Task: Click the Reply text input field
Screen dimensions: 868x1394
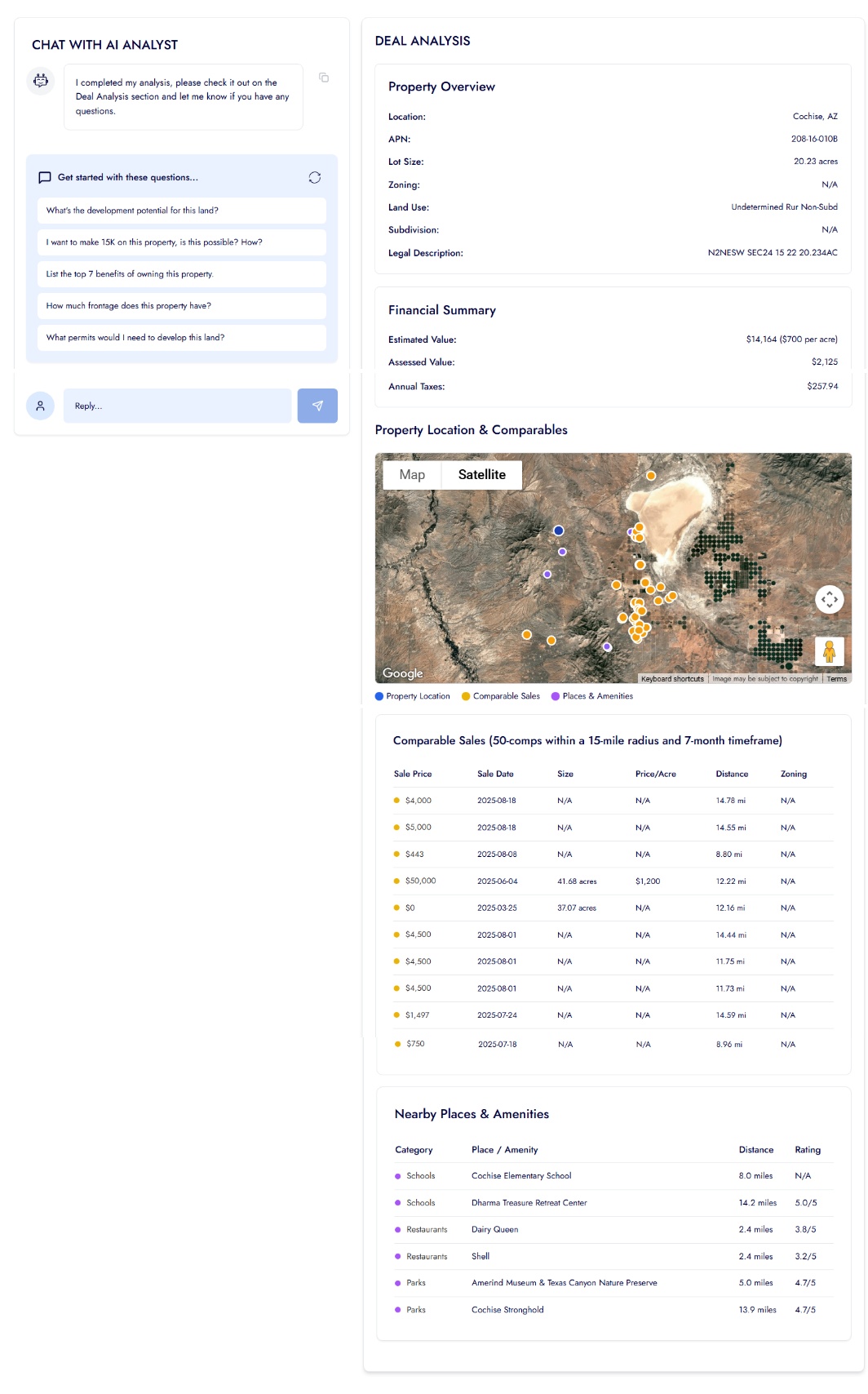Action: [x=177, y=406]
